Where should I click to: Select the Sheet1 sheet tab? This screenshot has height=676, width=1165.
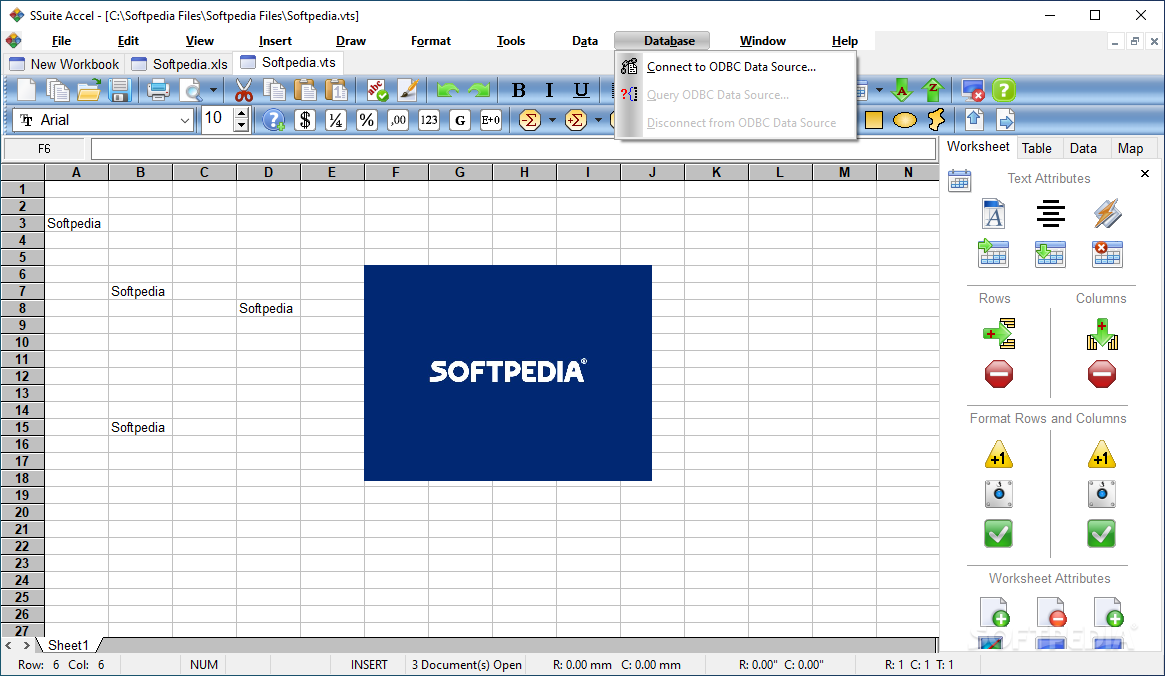tap(68, 645)
